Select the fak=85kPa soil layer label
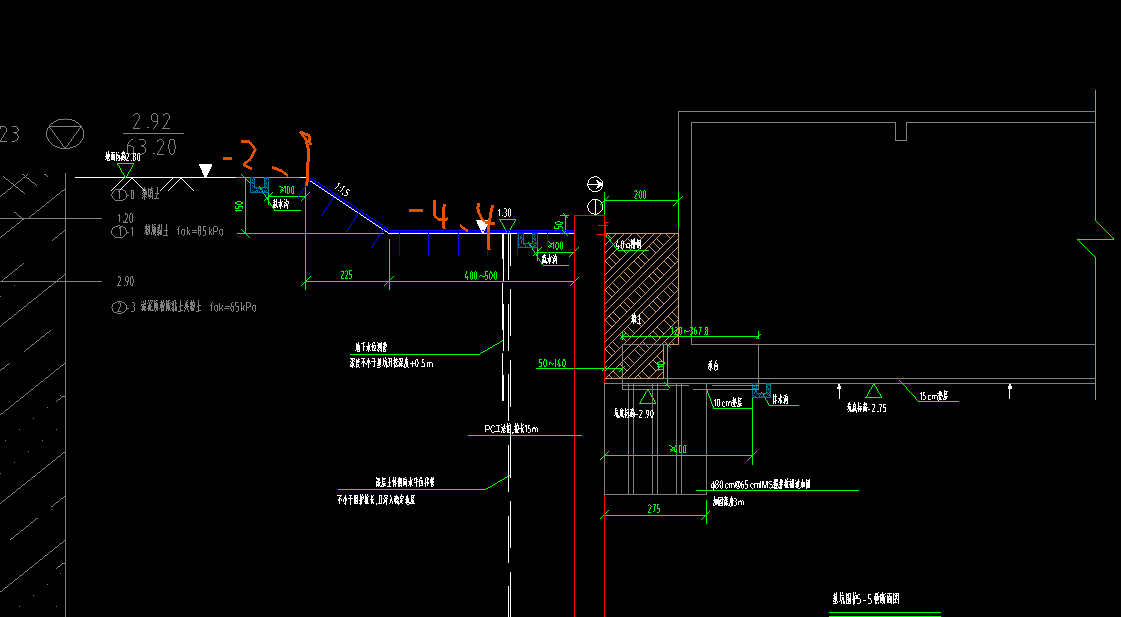Image resolution: width=1121 pixels, height=617 pixels. pyautogui.click(x=199, y=232)
